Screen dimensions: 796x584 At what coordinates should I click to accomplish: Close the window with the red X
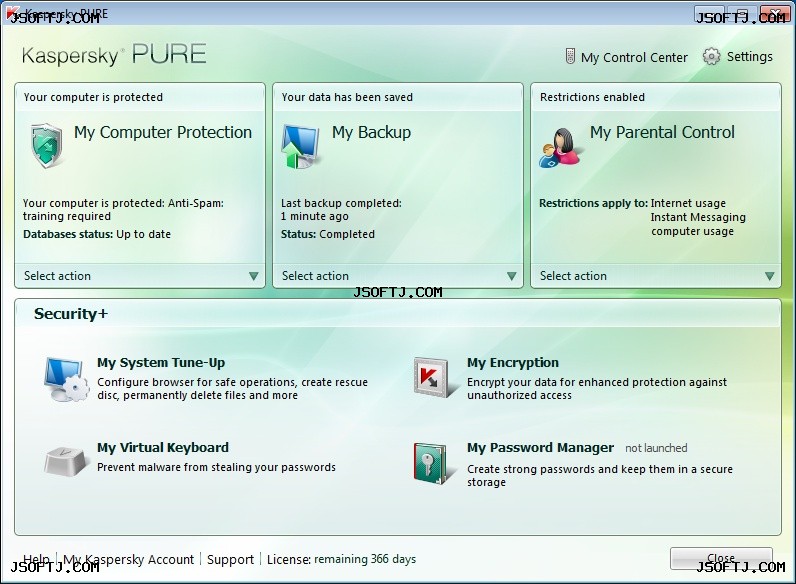[x=776, y=14]
